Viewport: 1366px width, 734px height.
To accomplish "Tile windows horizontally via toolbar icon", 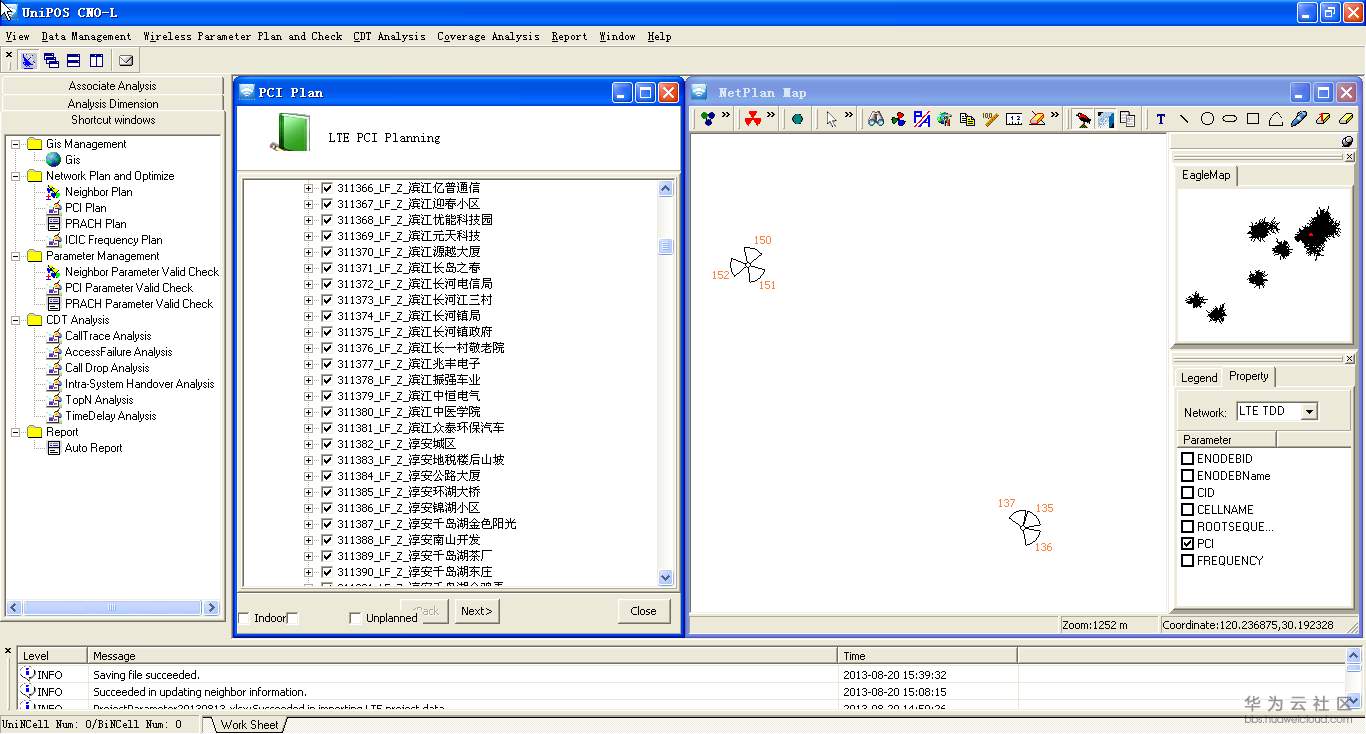I will 73,60.
